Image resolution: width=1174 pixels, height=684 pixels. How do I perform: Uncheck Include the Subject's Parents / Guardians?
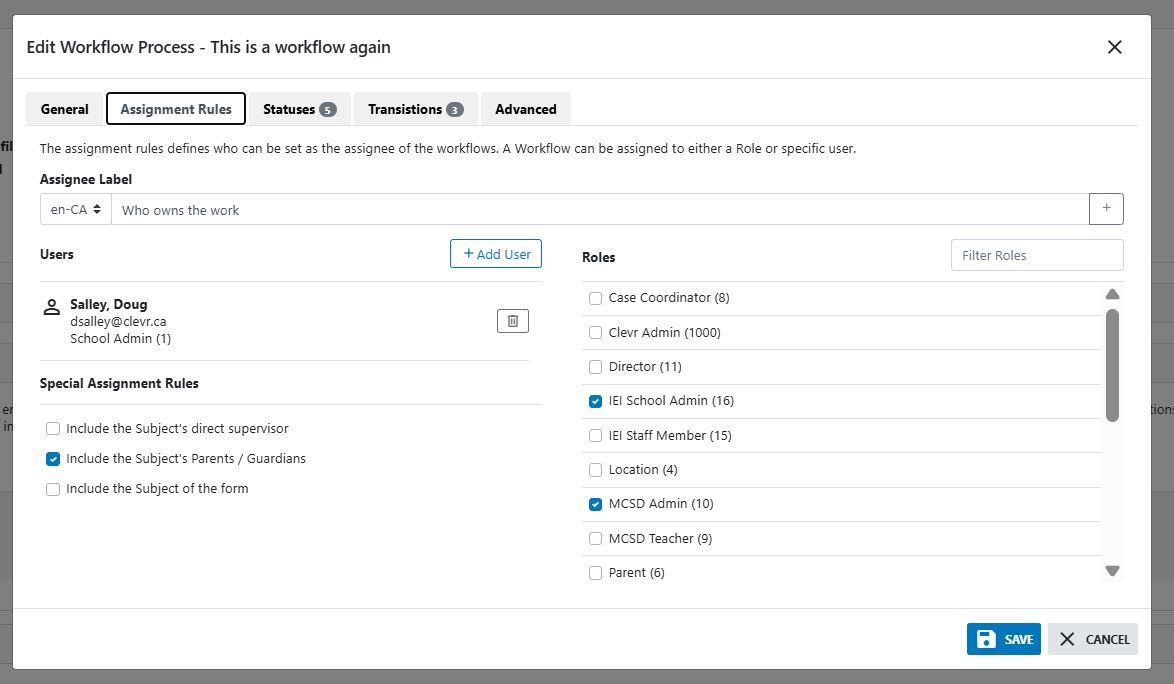click(x=53, y=459)
